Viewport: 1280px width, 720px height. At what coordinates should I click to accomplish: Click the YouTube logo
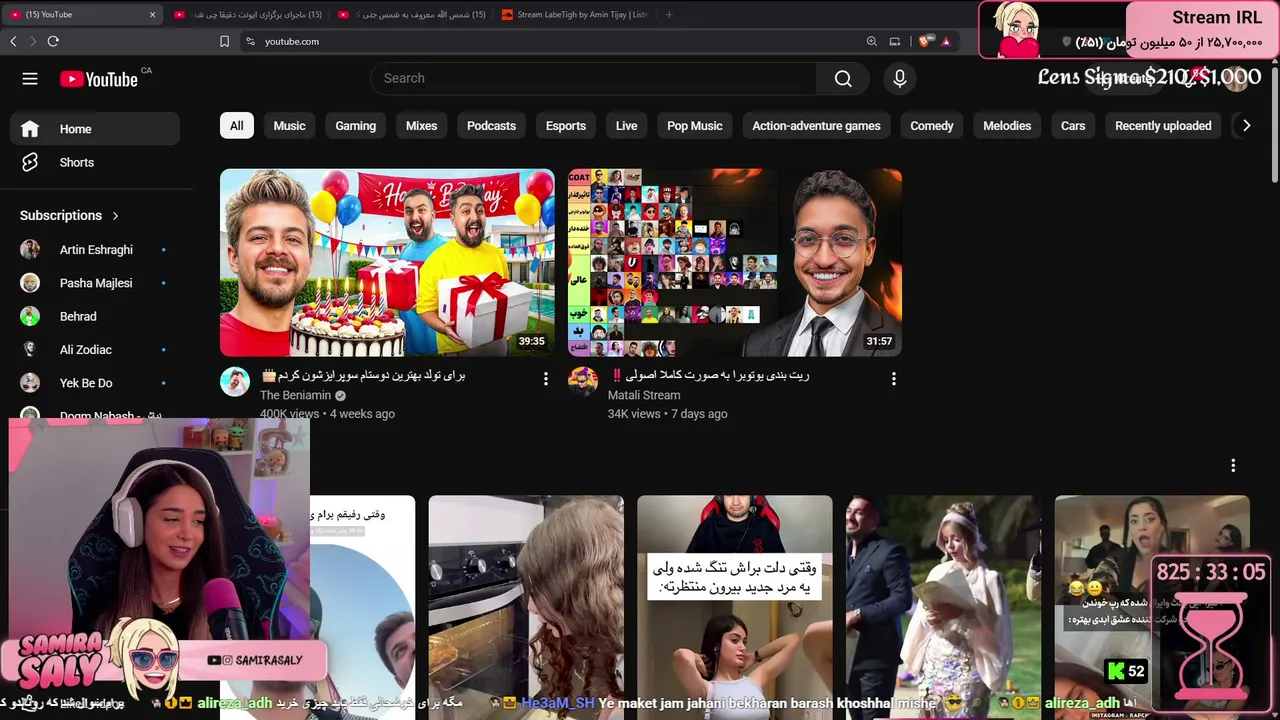[99, 79]
